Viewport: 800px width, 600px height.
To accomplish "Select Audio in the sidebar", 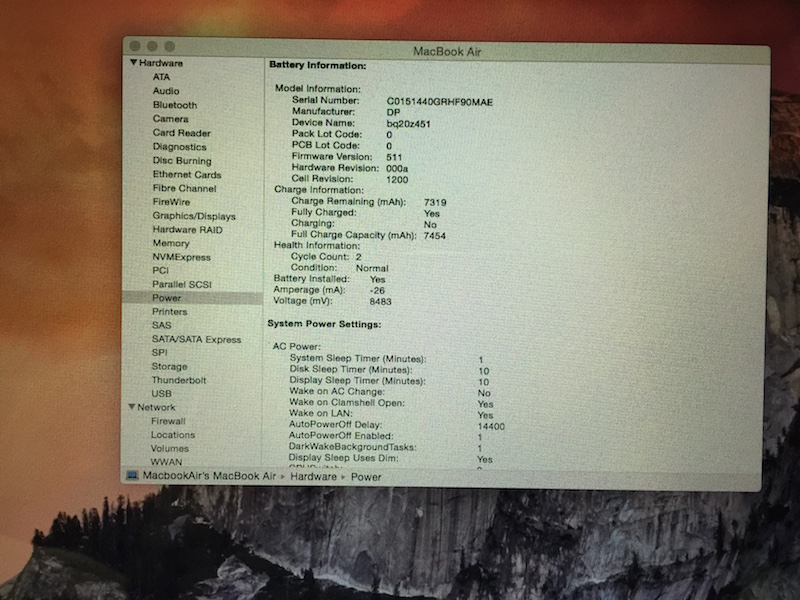I will click(166, 91).
